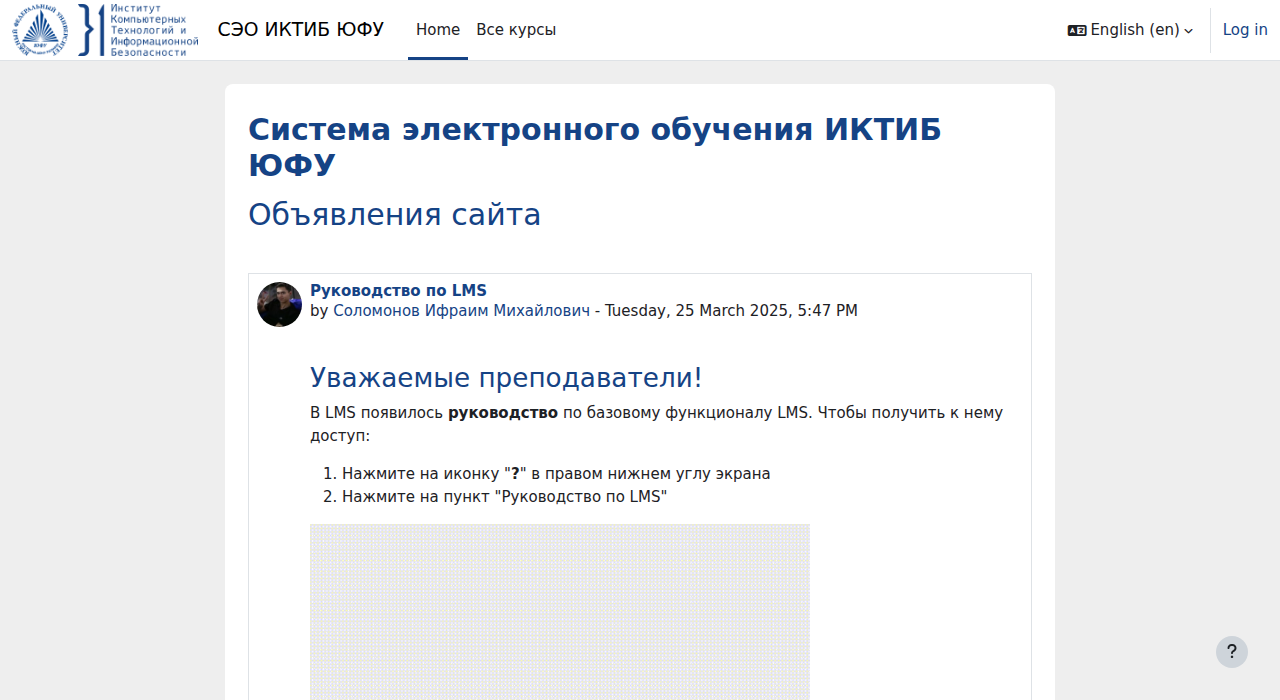Go to the Home tab

(438, 30)
